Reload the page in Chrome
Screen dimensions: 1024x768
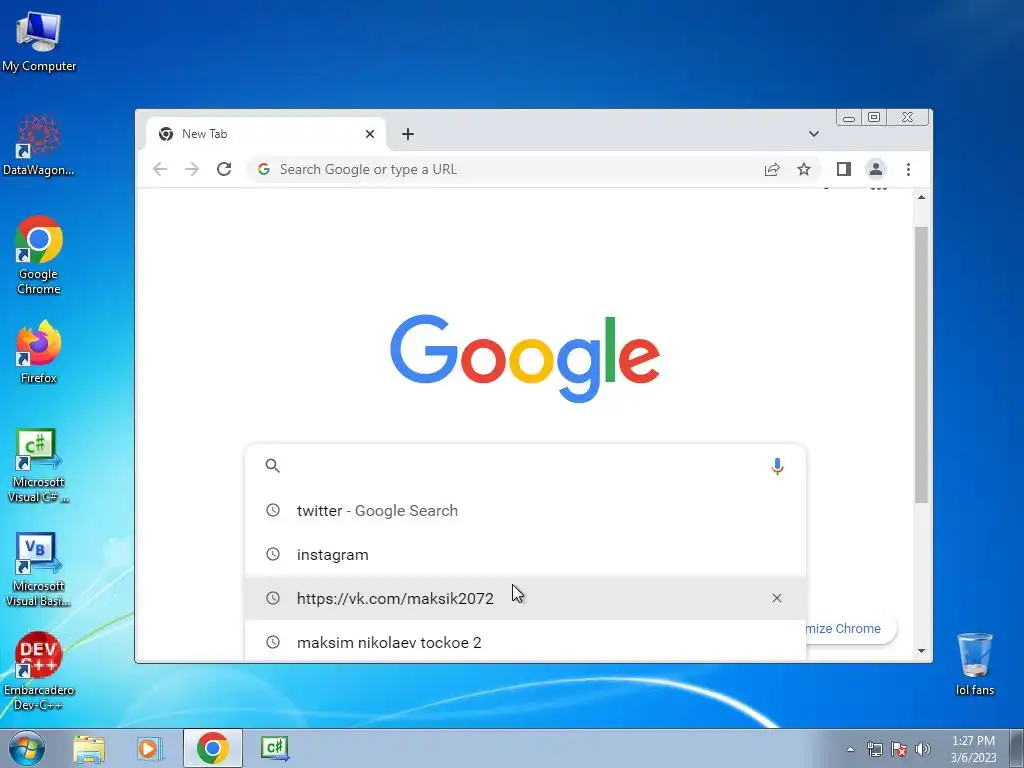coord(224,169)
